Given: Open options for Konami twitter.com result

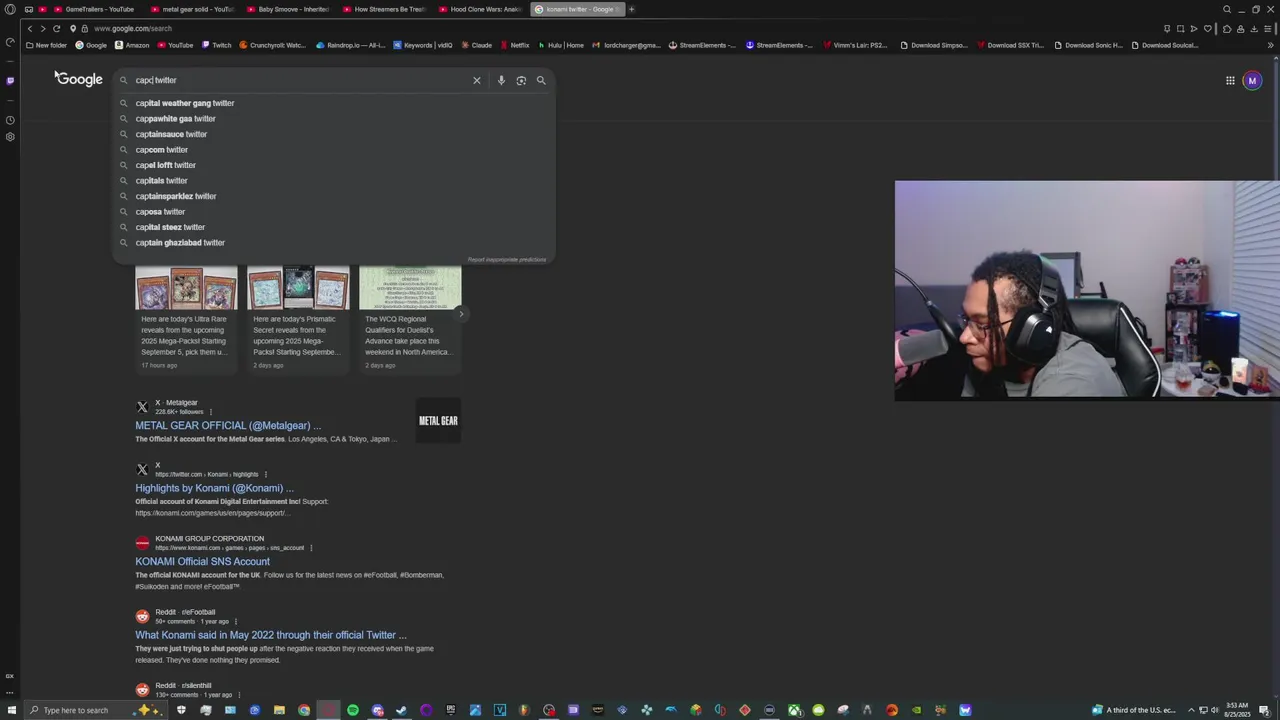Looking at the screenshot, I should coord(266,475).
